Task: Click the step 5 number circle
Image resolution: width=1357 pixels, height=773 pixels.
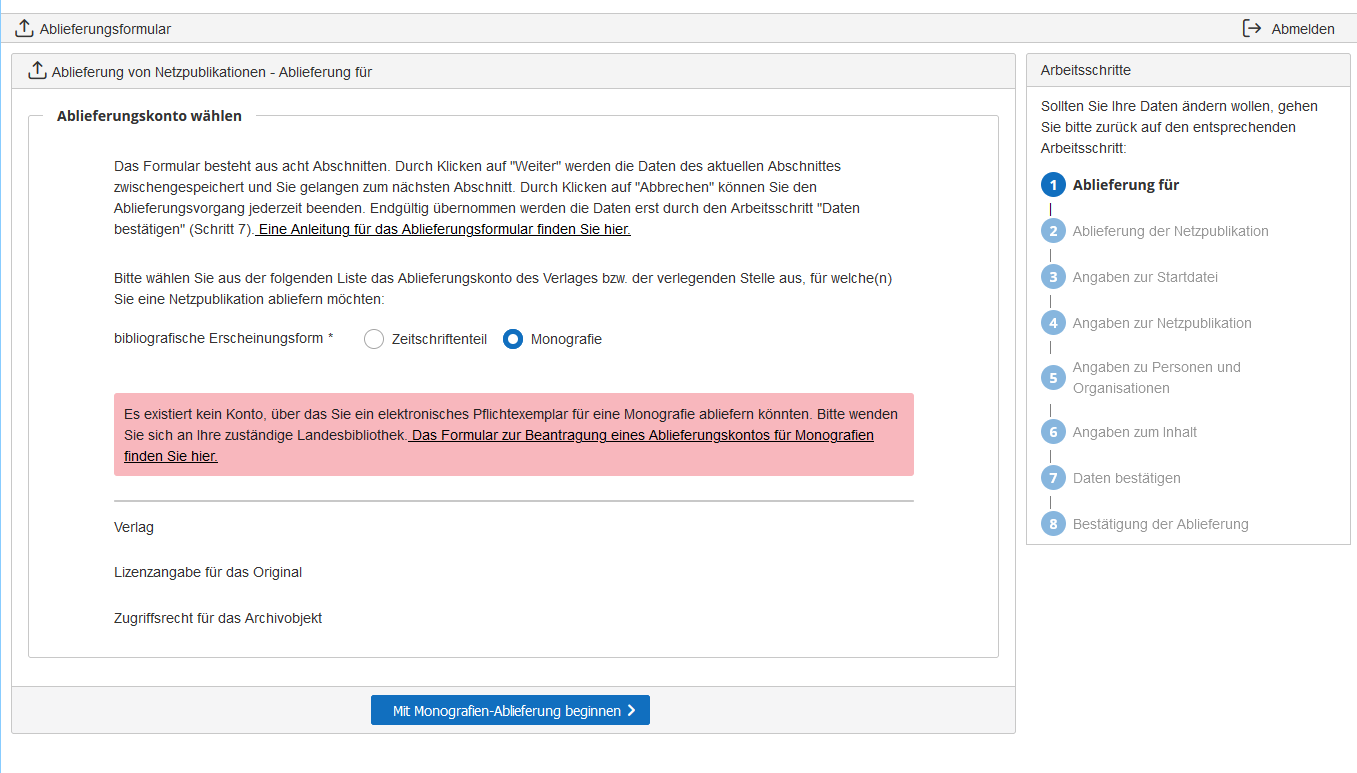Action: click(1053, 378)
